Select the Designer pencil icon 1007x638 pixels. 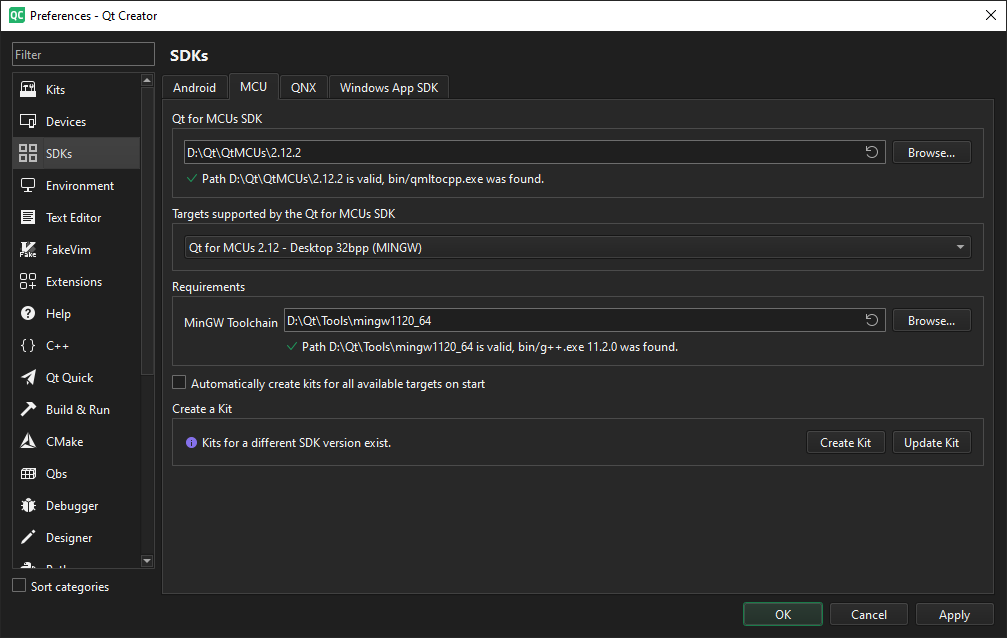pyautogui.click(x=28, y=537)
